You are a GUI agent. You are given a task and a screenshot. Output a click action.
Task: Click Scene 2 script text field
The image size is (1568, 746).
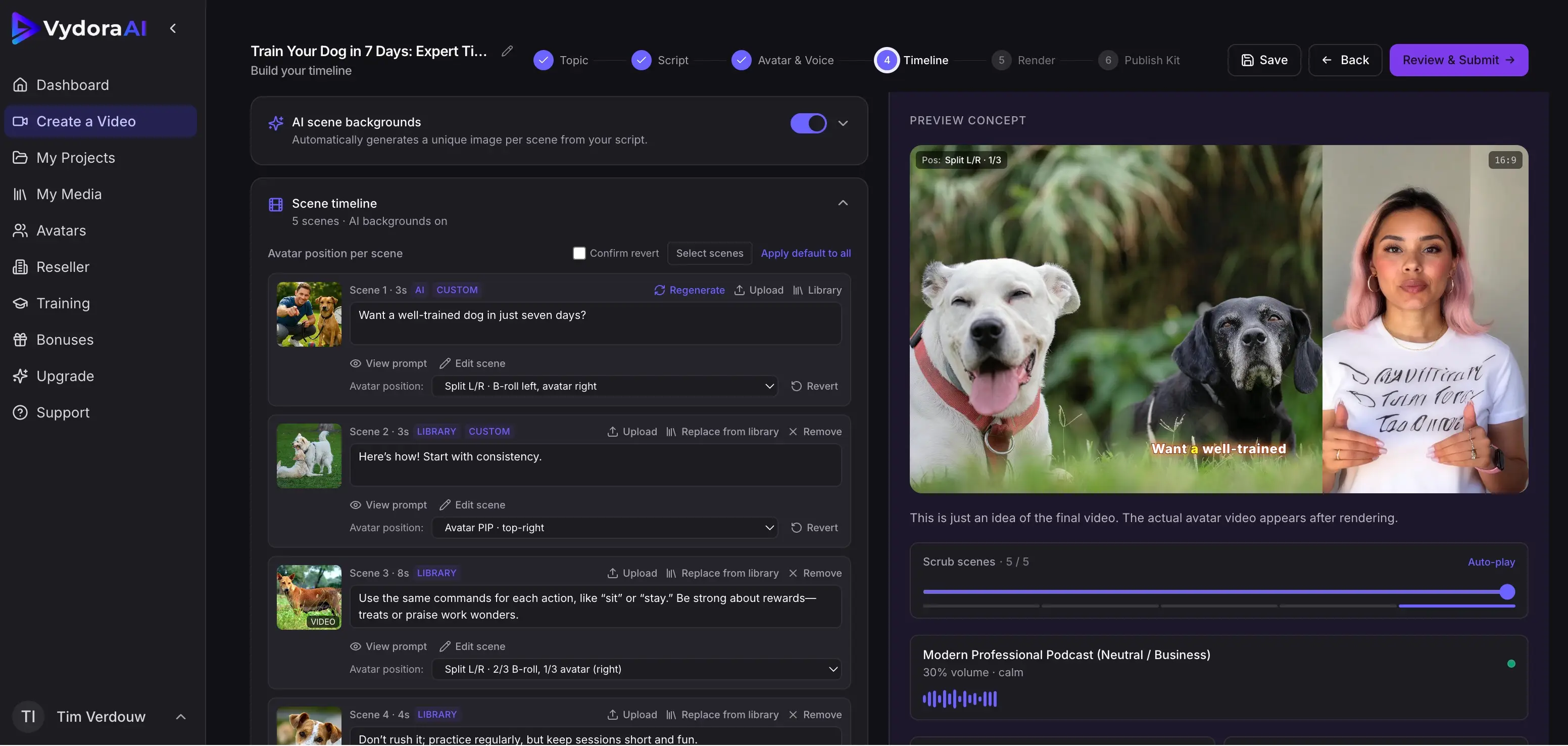[596, 465]
